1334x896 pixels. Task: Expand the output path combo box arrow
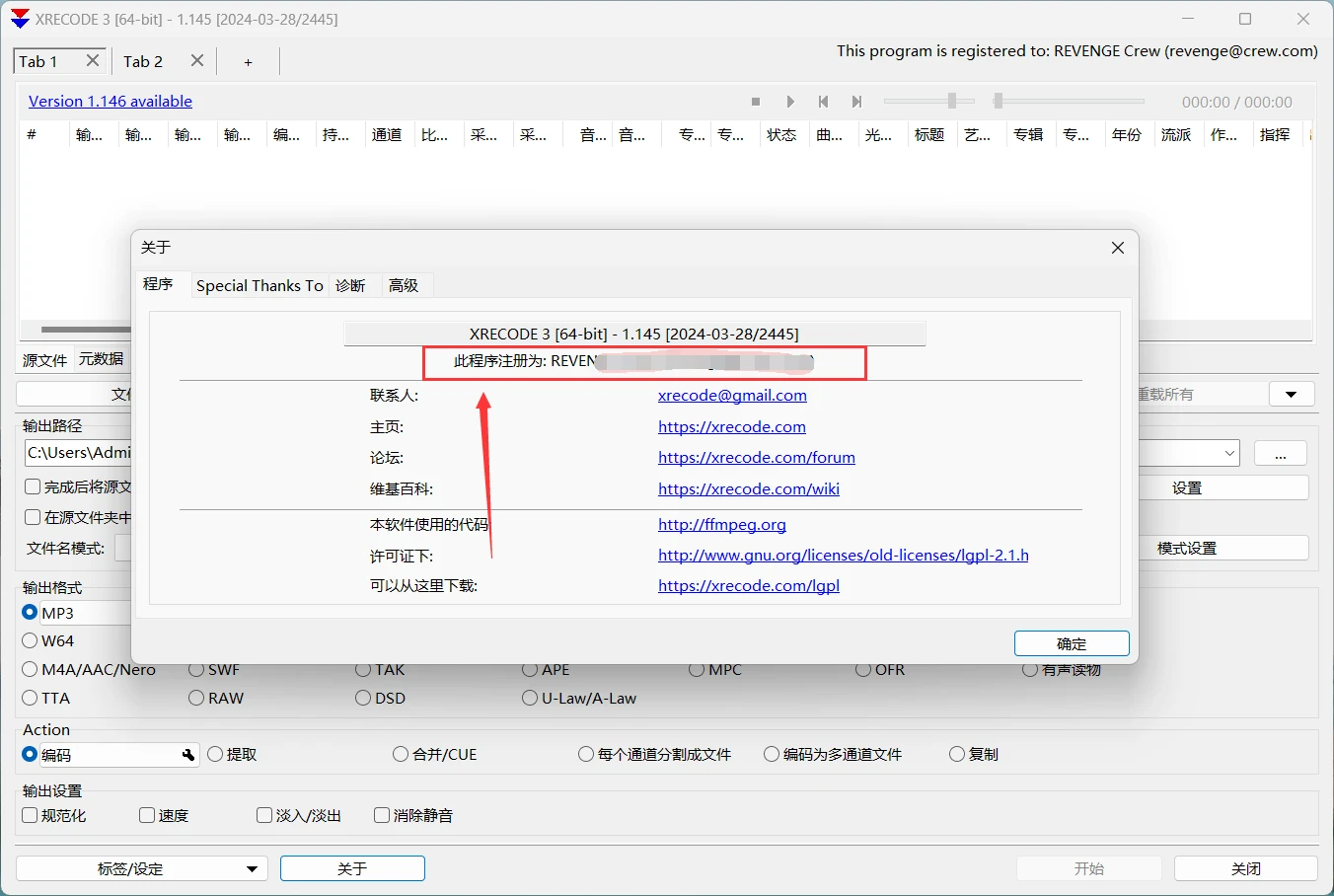click(x=1230, y=453)
